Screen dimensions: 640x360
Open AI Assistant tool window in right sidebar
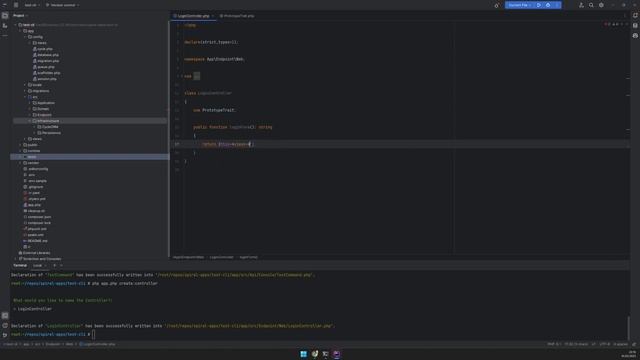click(635, 36)
